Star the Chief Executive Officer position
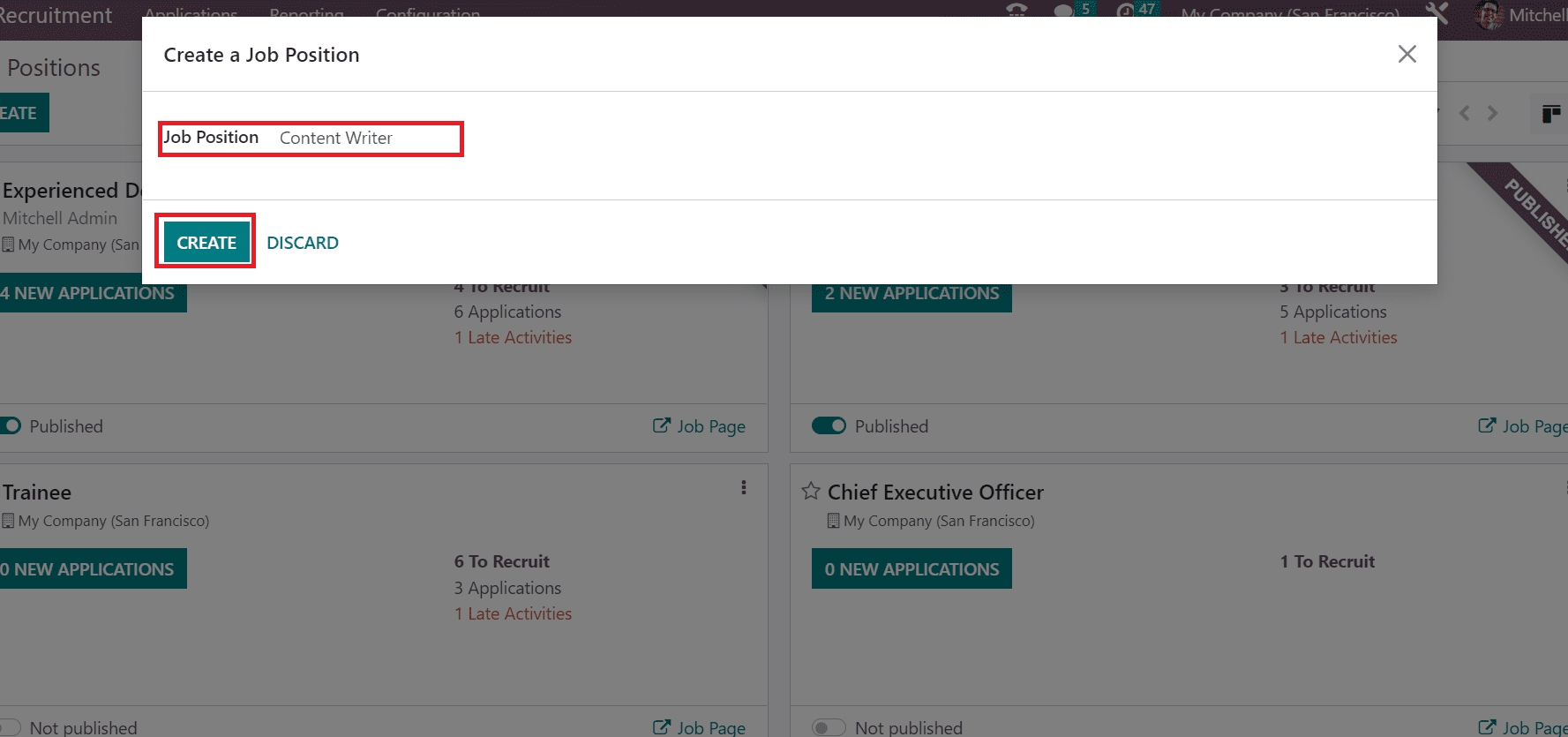Viewport: 1568px width, 737px height. 811,492
